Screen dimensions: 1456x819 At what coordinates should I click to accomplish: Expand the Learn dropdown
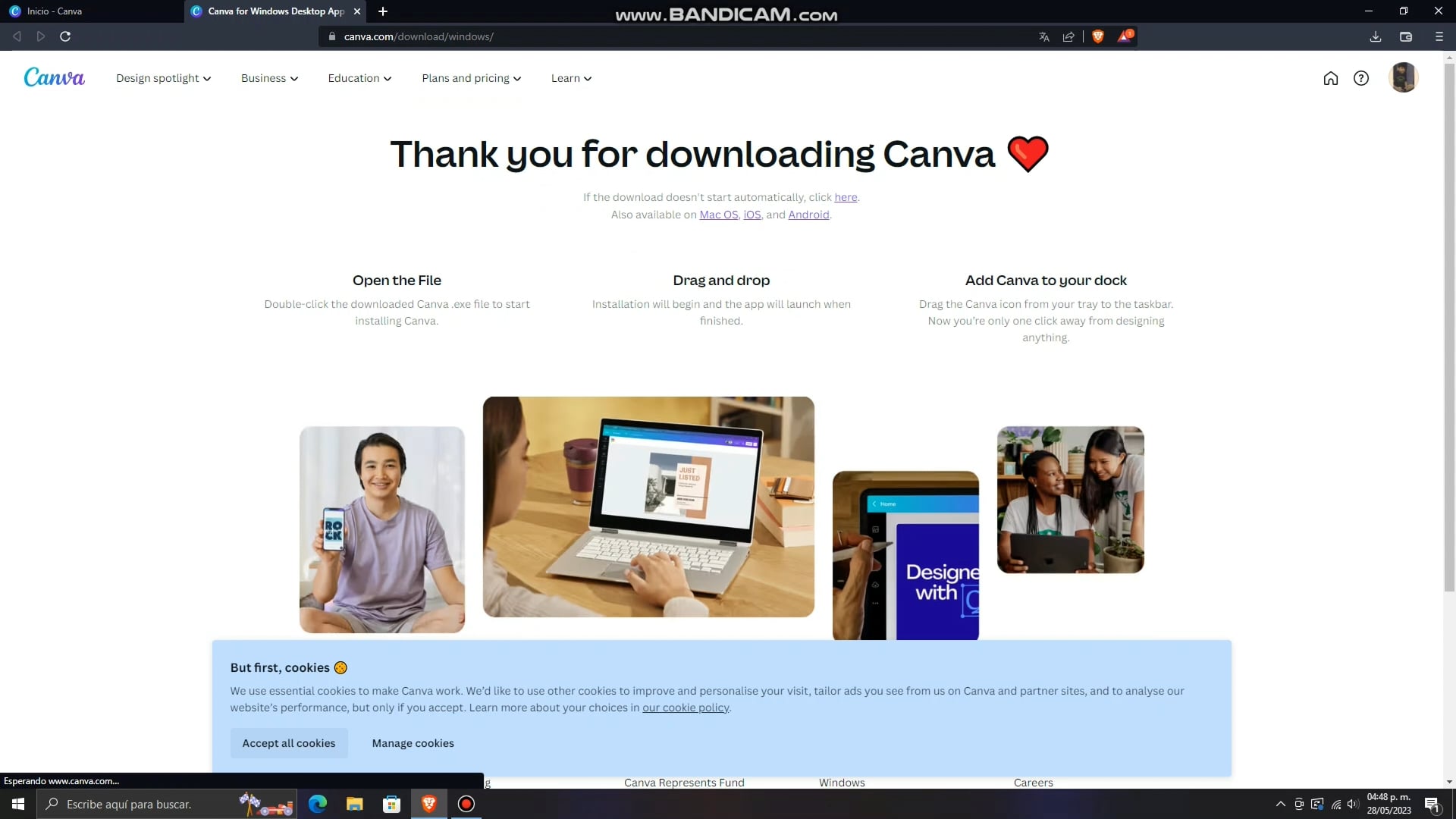tap(570, 78)
